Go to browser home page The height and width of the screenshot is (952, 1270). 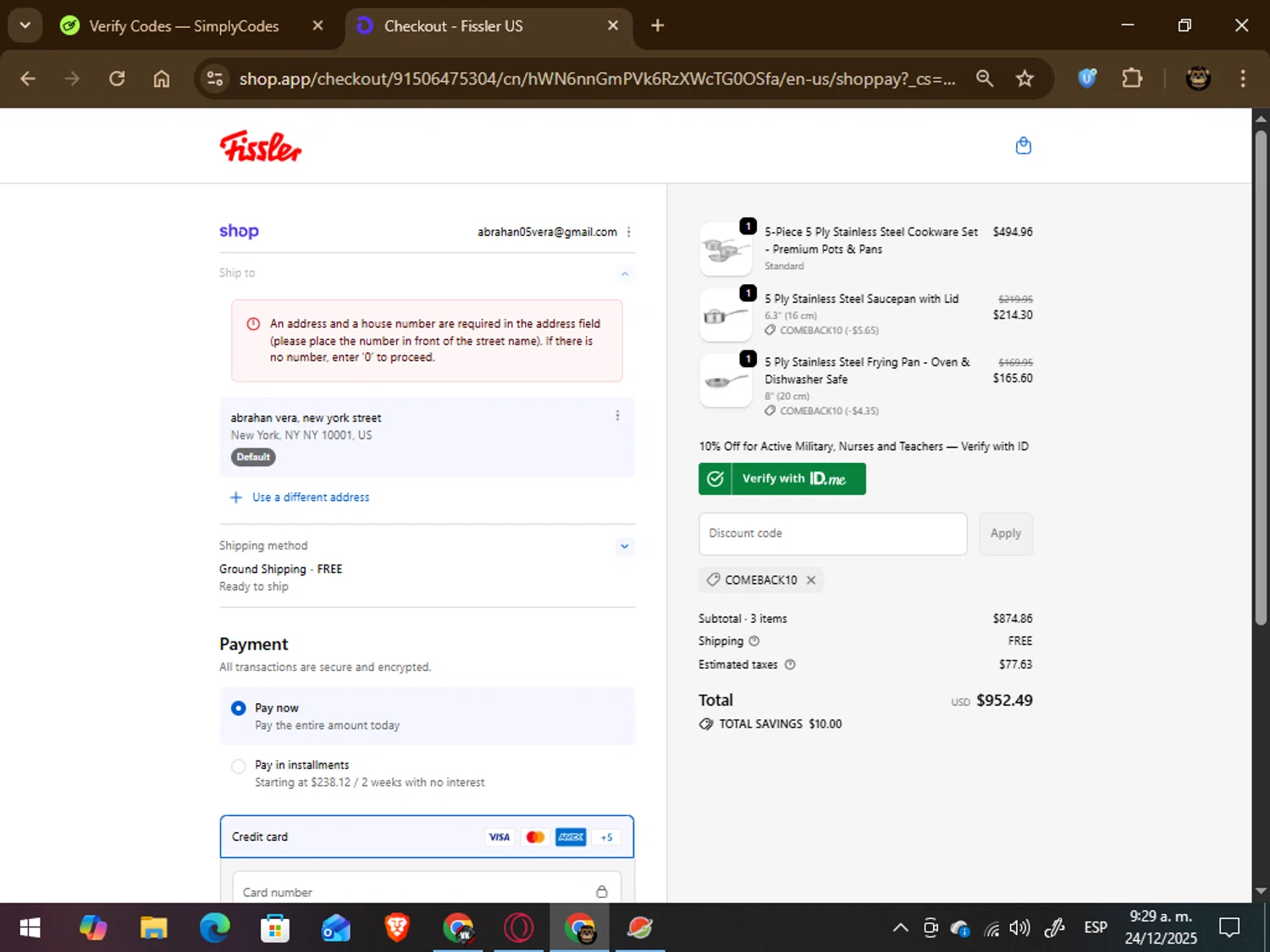pyautogui.click(x=162, y=79)
